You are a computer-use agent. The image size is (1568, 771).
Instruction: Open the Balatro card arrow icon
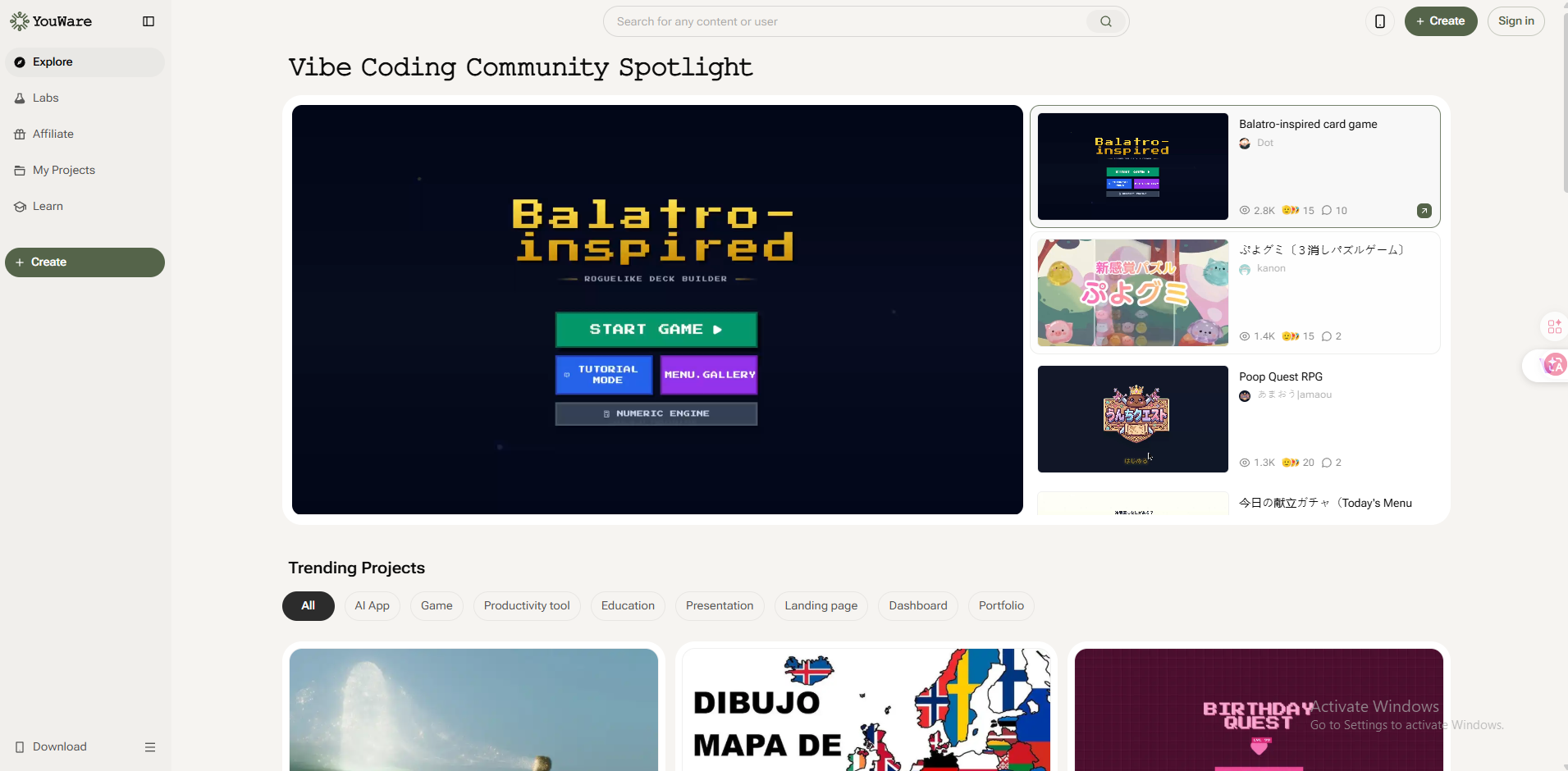point(1424,211)
